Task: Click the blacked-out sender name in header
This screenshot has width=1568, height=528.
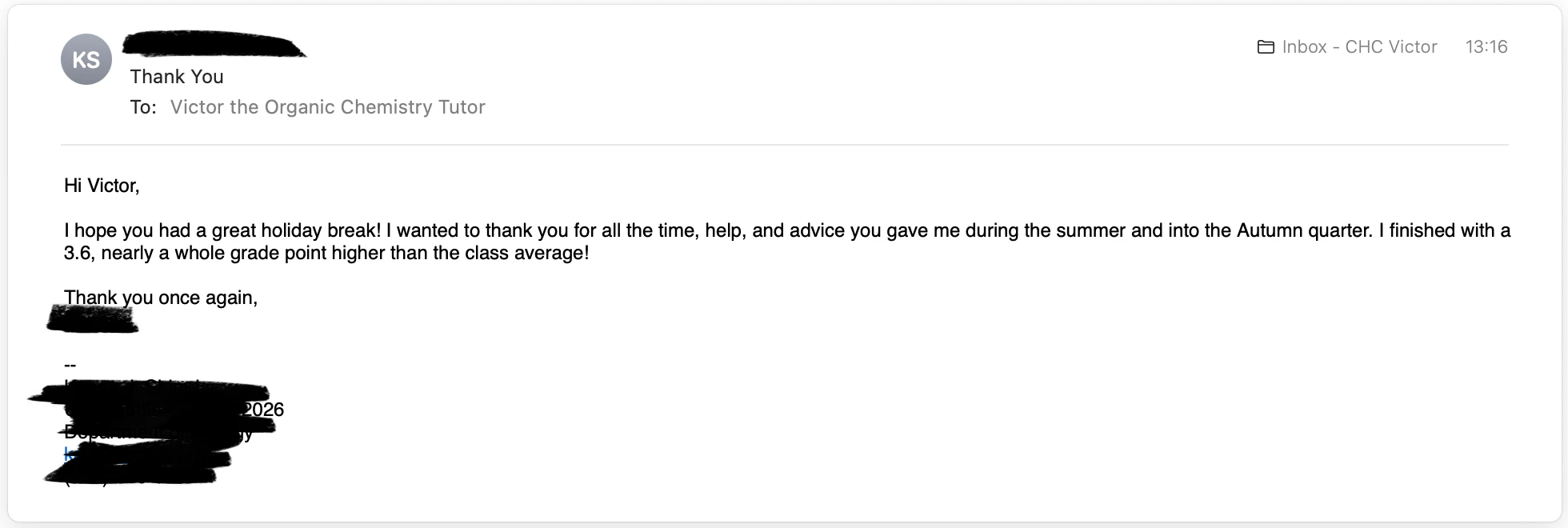Action: point(214,45)
